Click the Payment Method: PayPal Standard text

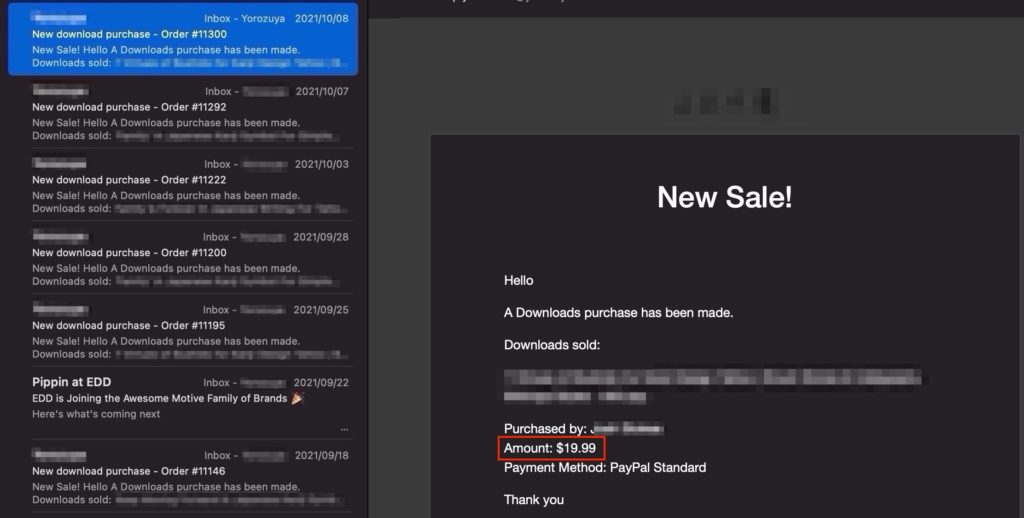pos(605,468)
